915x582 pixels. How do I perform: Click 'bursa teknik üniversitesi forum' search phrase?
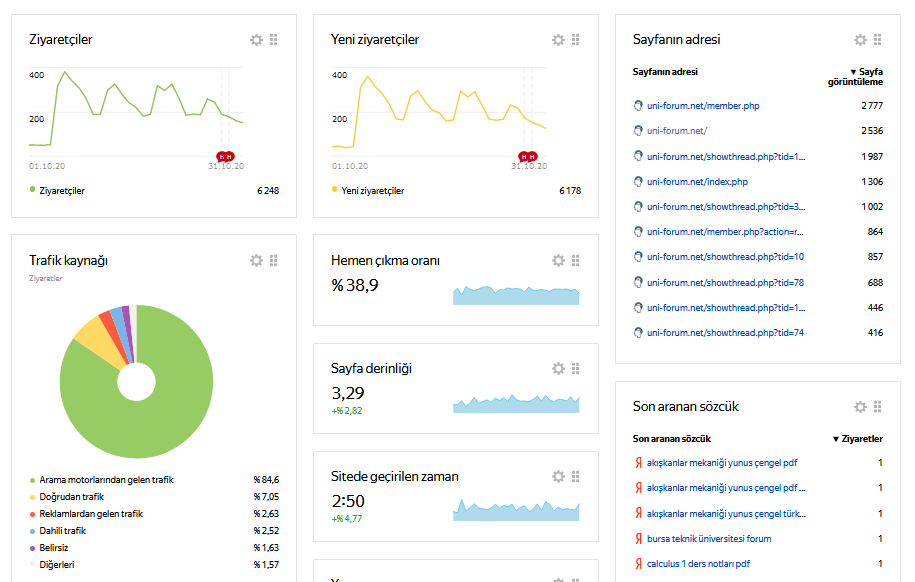(x=709, y=539)
